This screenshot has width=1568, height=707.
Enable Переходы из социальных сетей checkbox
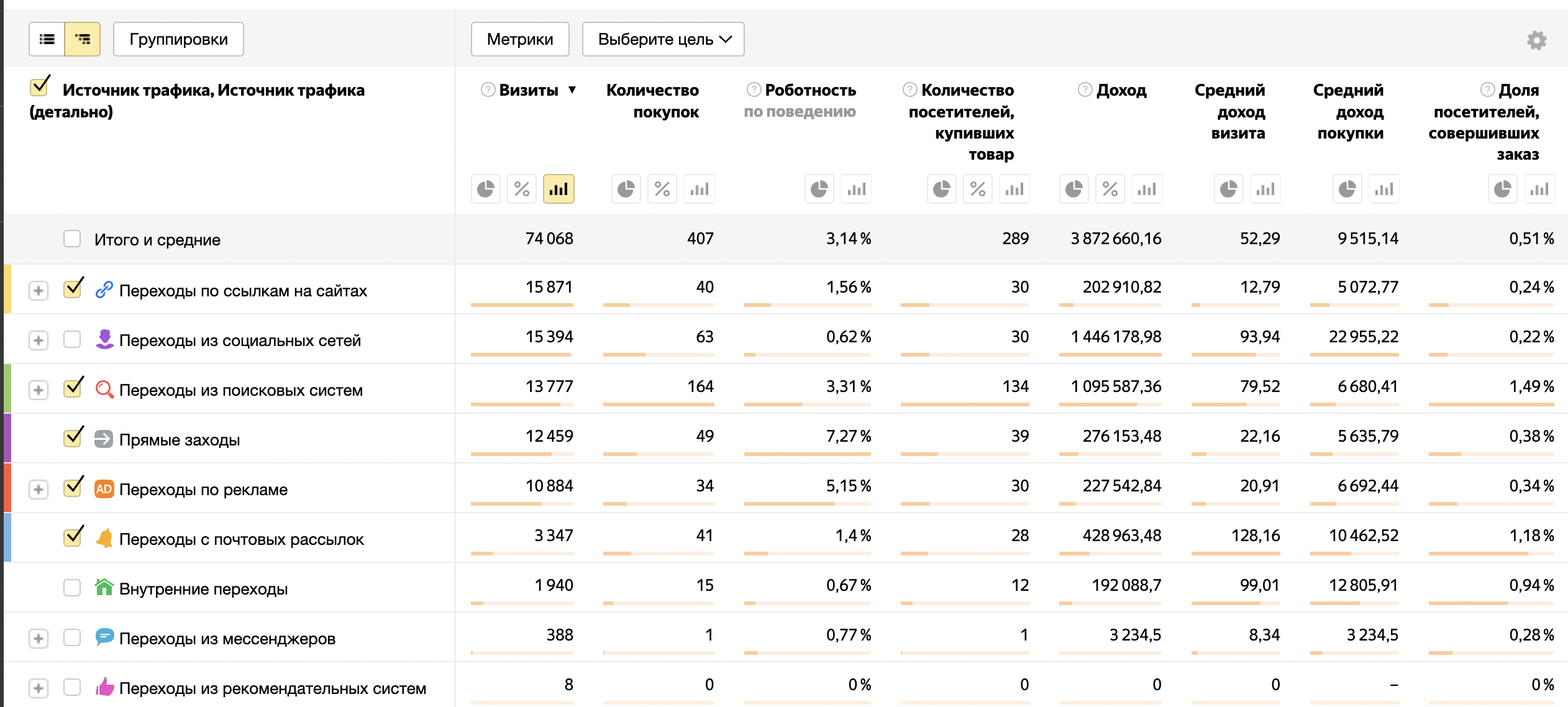pos(72,339)
